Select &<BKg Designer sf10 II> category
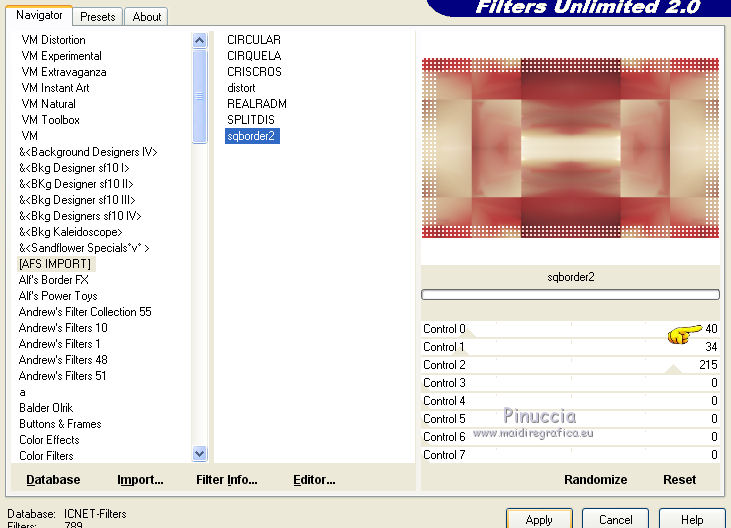Viewport: 731px width, 528px height. click(76, 184)
